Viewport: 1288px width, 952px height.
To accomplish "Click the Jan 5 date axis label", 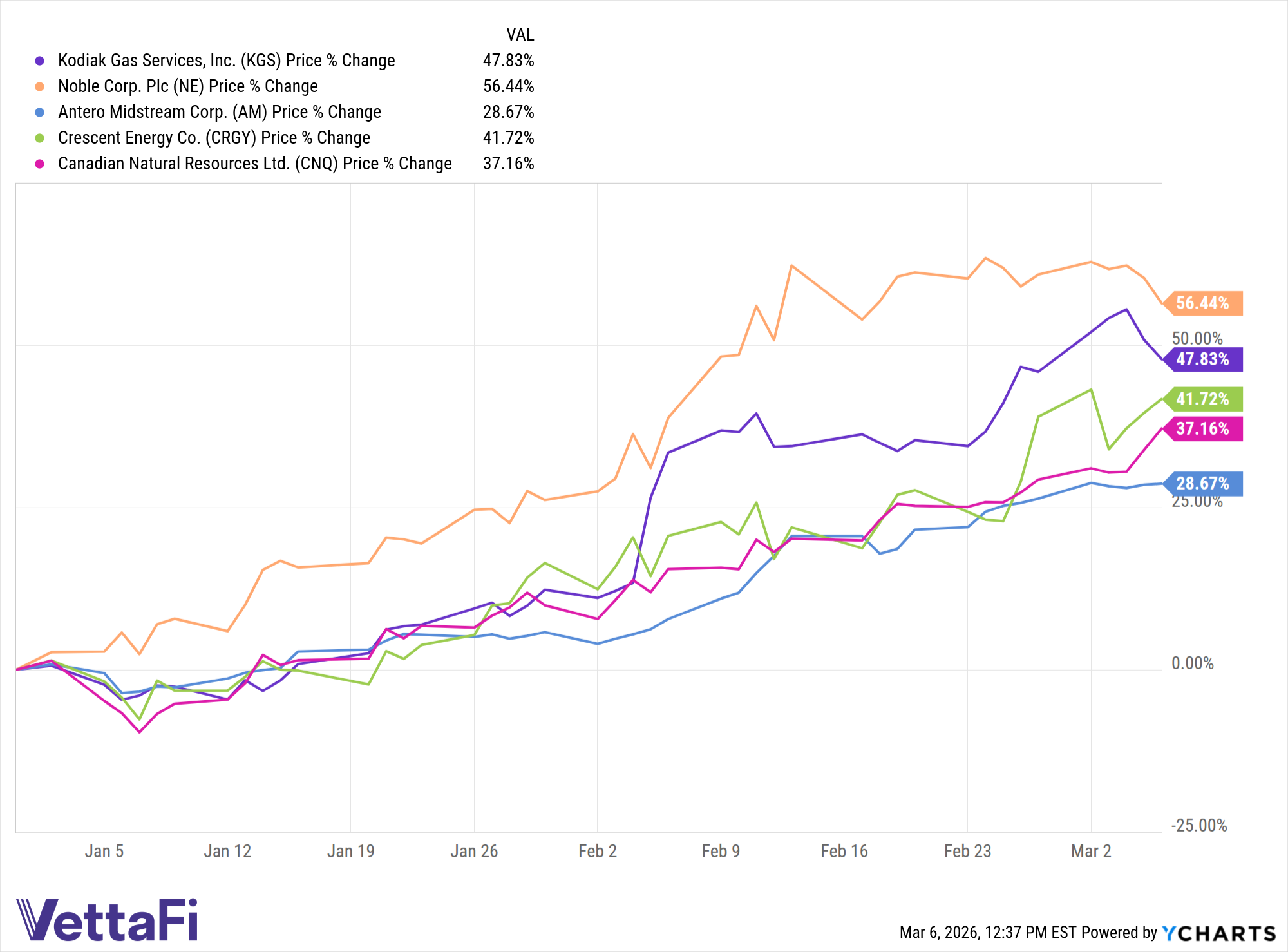I will [104, 852].
